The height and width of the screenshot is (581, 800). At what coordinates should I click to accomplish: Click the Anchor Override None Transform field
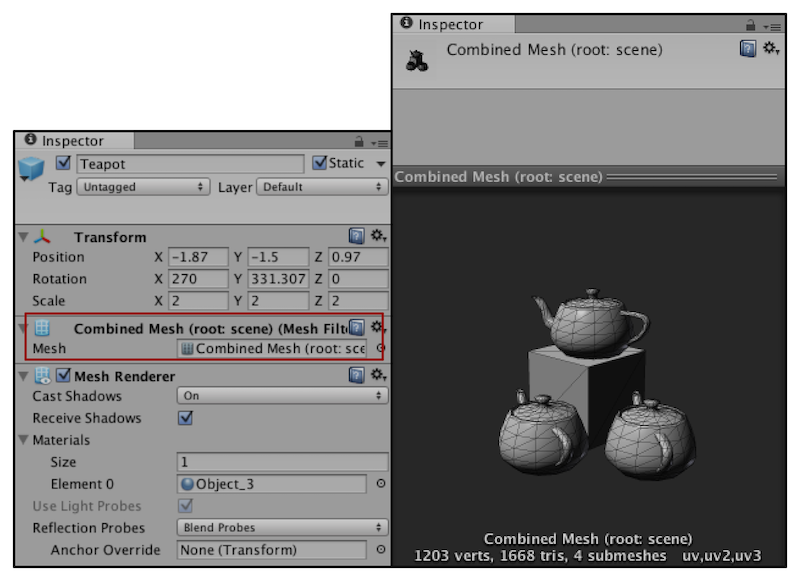tap(270, 549)
